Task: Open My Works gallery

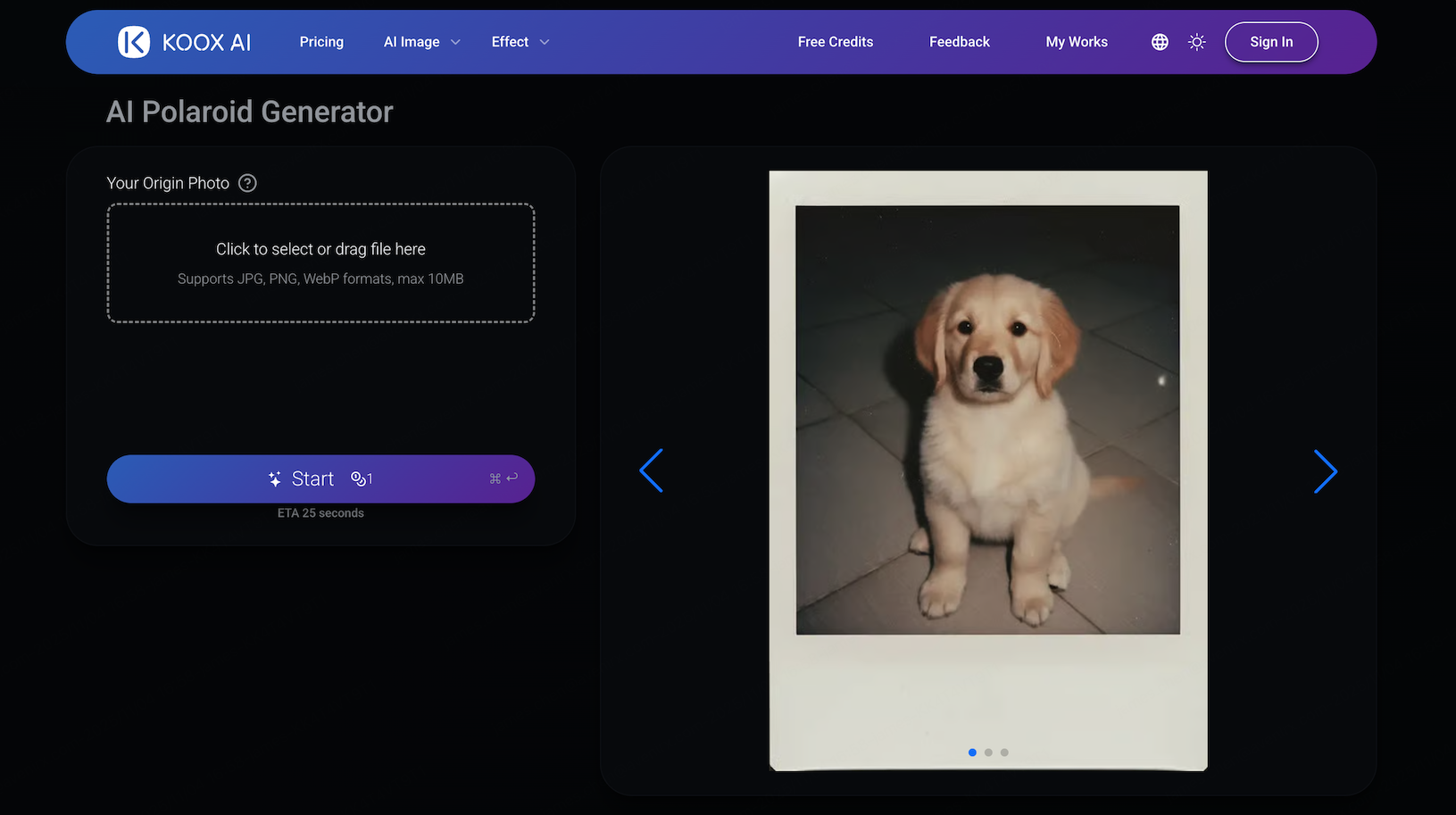Action: [x=1076, y=42]
